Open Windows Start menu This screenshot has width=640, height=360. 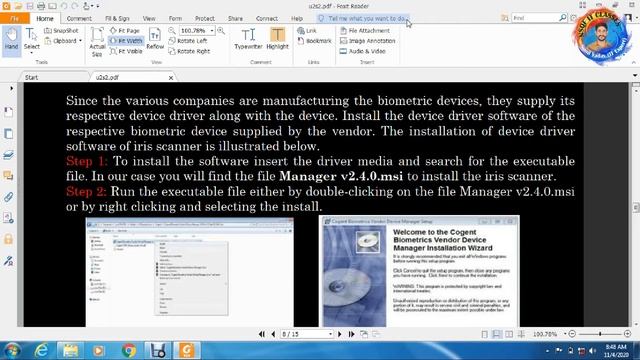coord(12,351)
